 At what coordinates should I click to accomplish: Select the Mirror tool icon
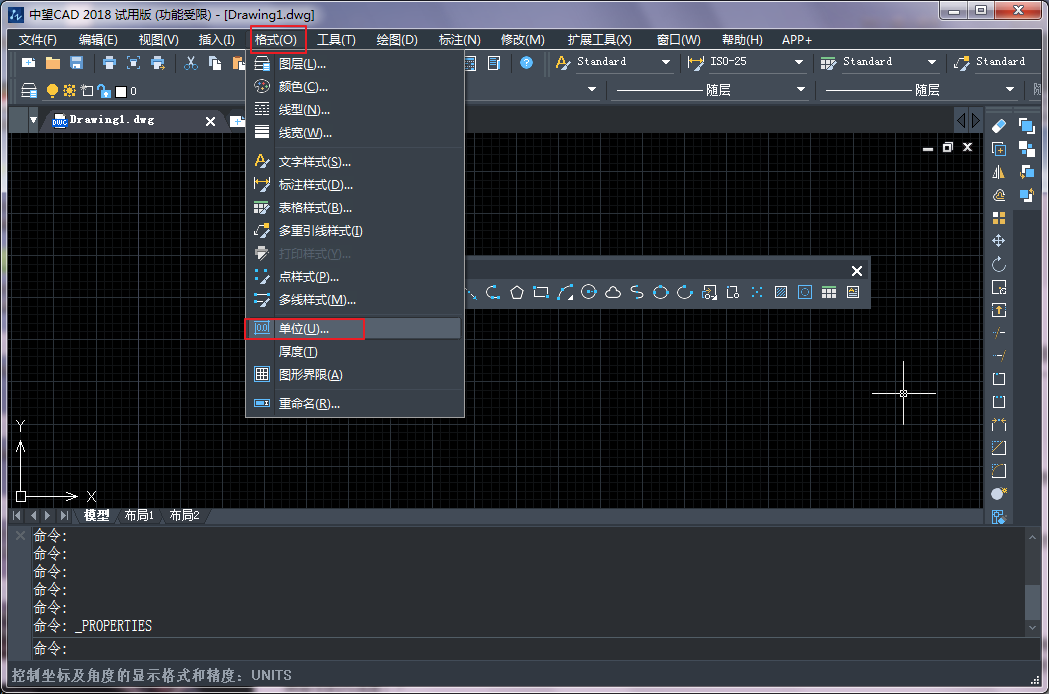coord(998,172)
